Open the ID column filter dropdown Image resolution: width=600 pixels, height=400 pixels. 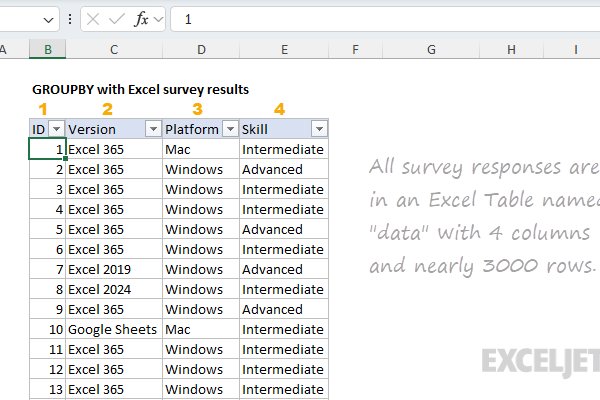coord(56,129)
